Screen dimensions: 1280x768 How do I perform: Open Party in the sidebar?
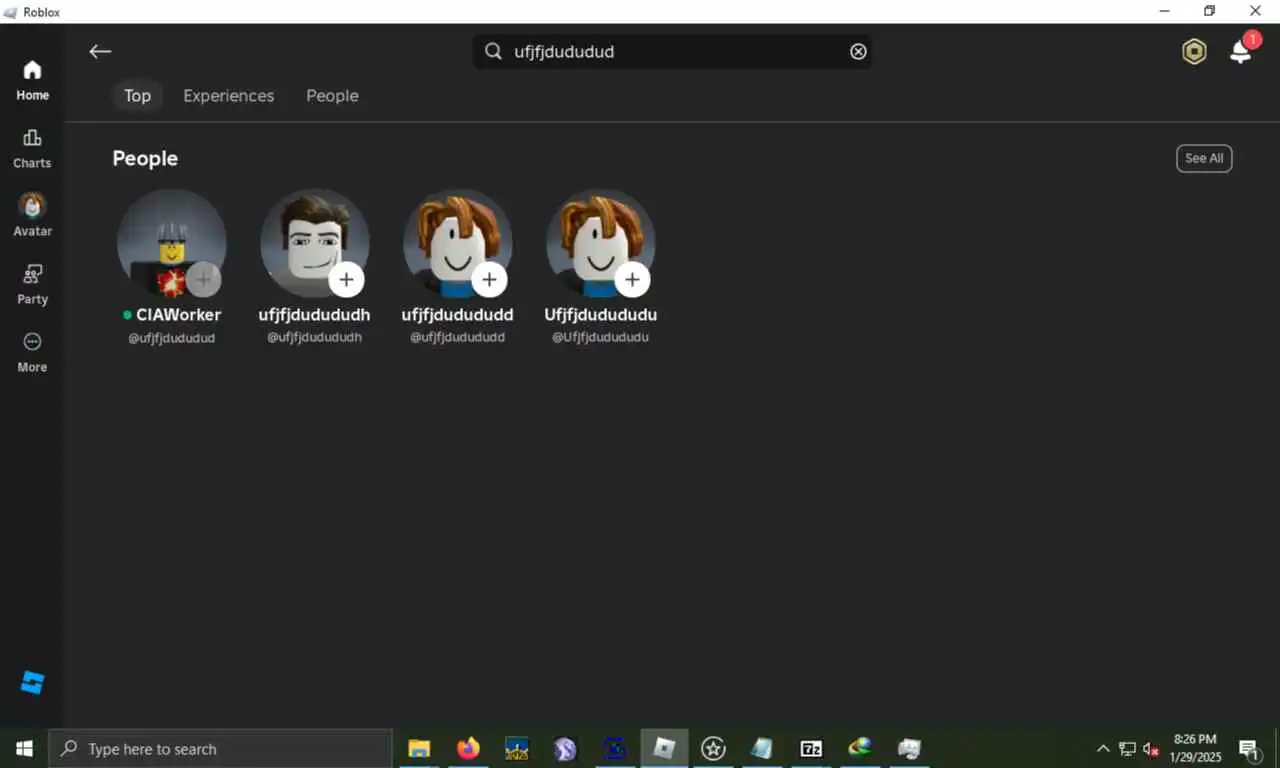coord(32,285)
